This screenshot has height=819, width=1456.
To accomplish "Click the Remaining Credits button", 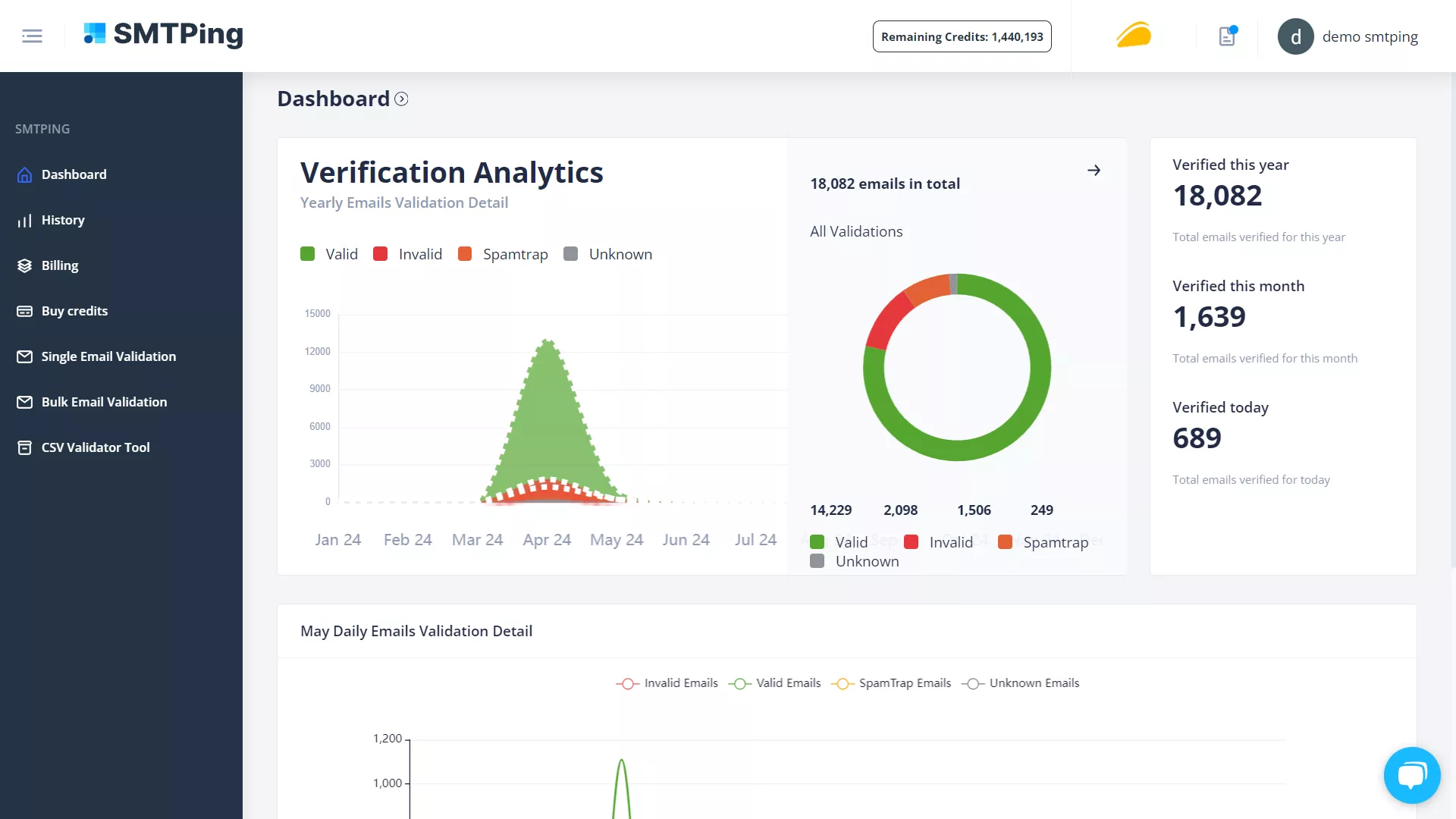I will coord(962,36).
